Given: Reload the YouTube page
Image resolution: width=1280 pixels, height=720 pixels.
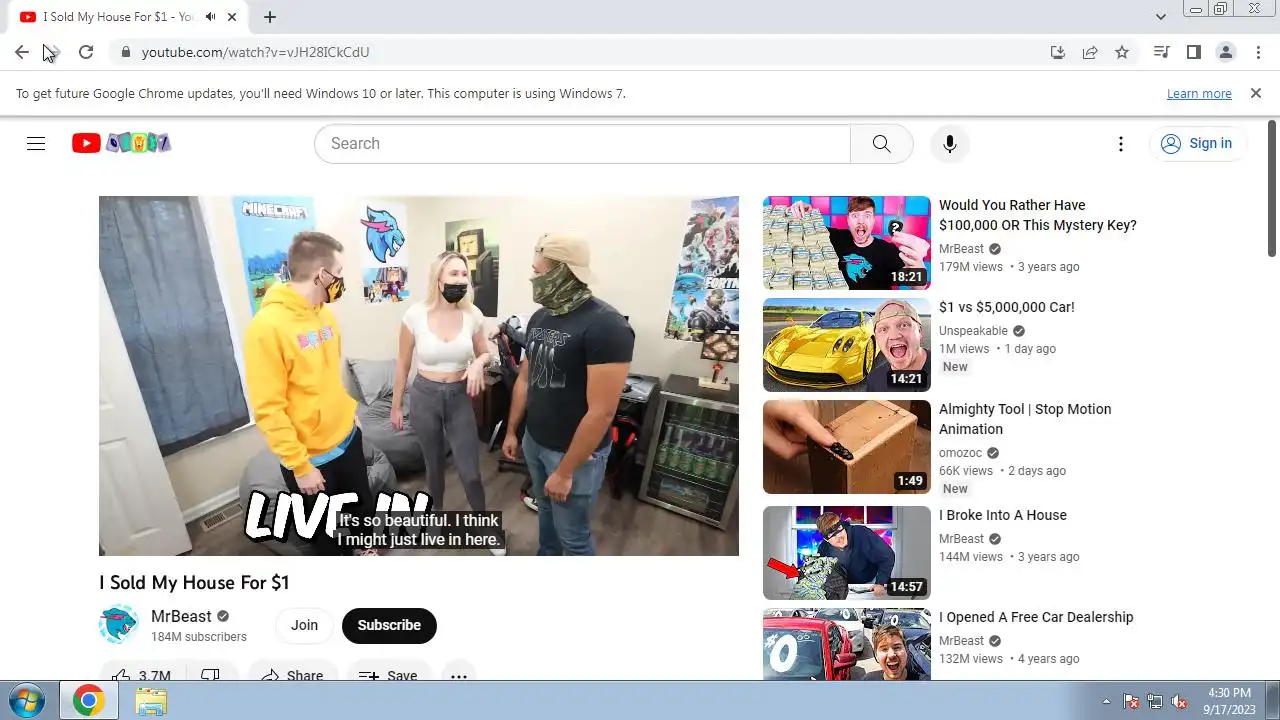Looking at the screenshot, I should 86,52.
